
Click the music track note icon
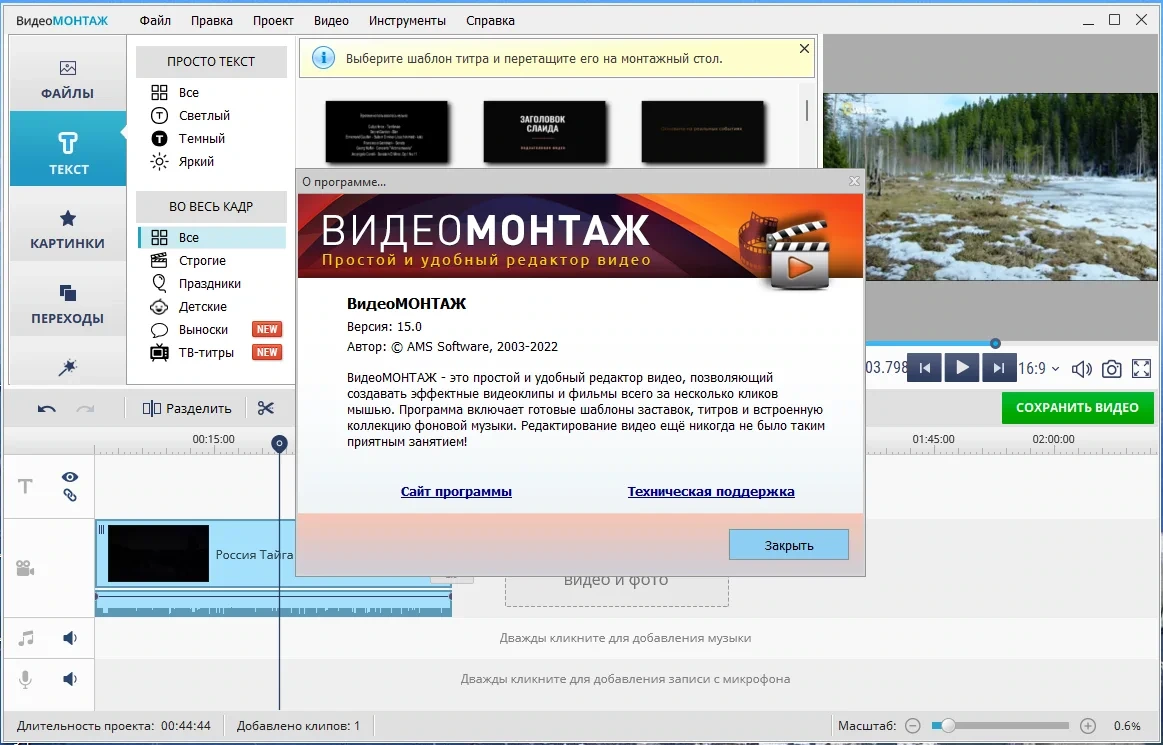point(26,638)
